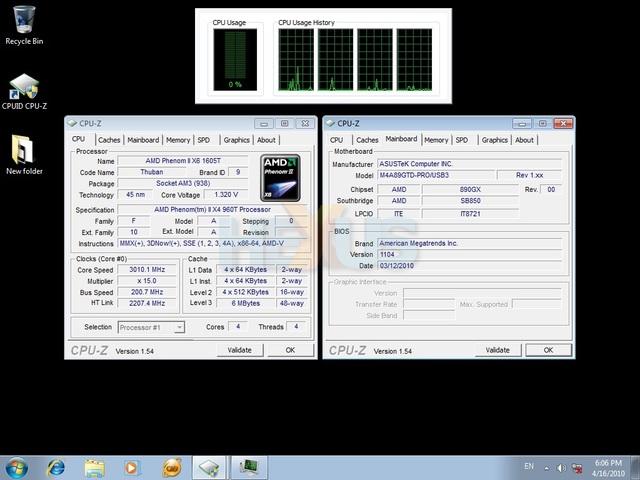The width and height of the screenshot is (640, 480).
Task: Click the core voltage value '1.320 V'
Action: click(x=226, y=195)
